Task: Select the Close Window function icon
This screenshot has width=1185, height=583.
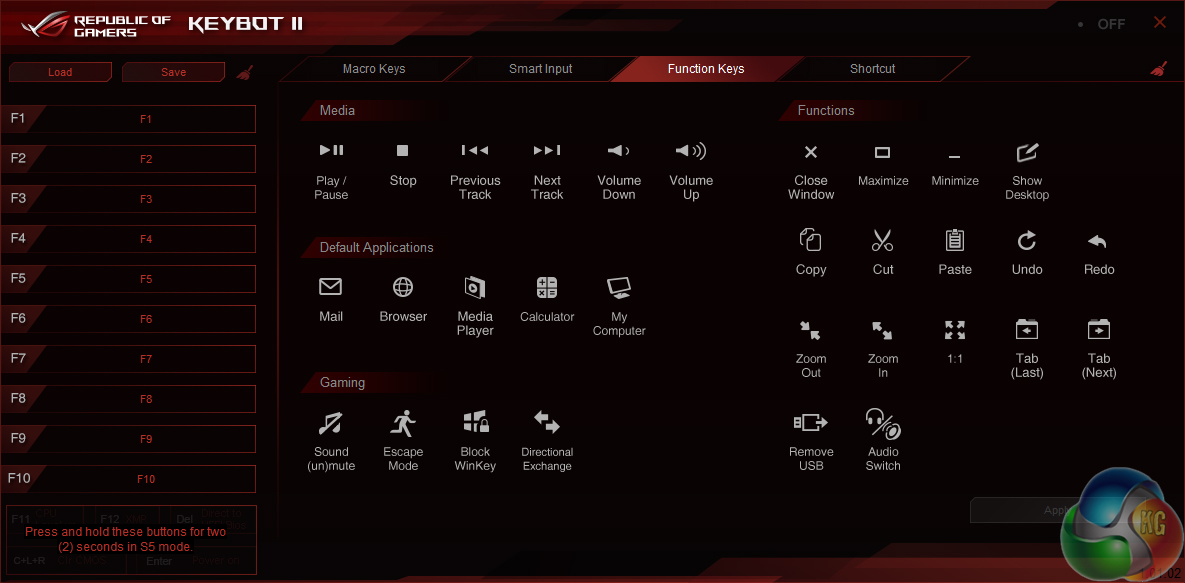Action: 811,152
